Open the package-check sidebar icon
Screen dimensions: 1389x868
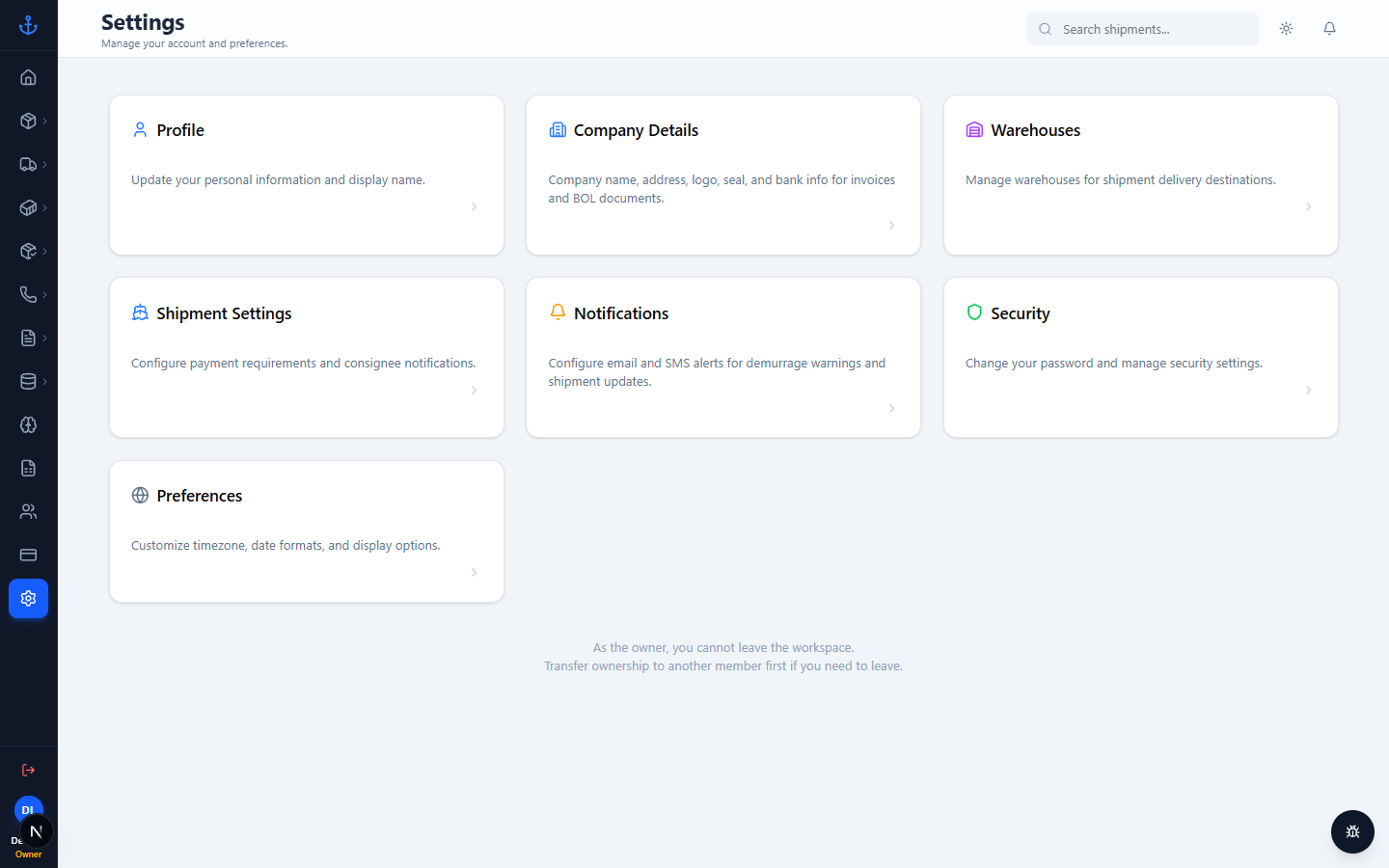[28, 251]
